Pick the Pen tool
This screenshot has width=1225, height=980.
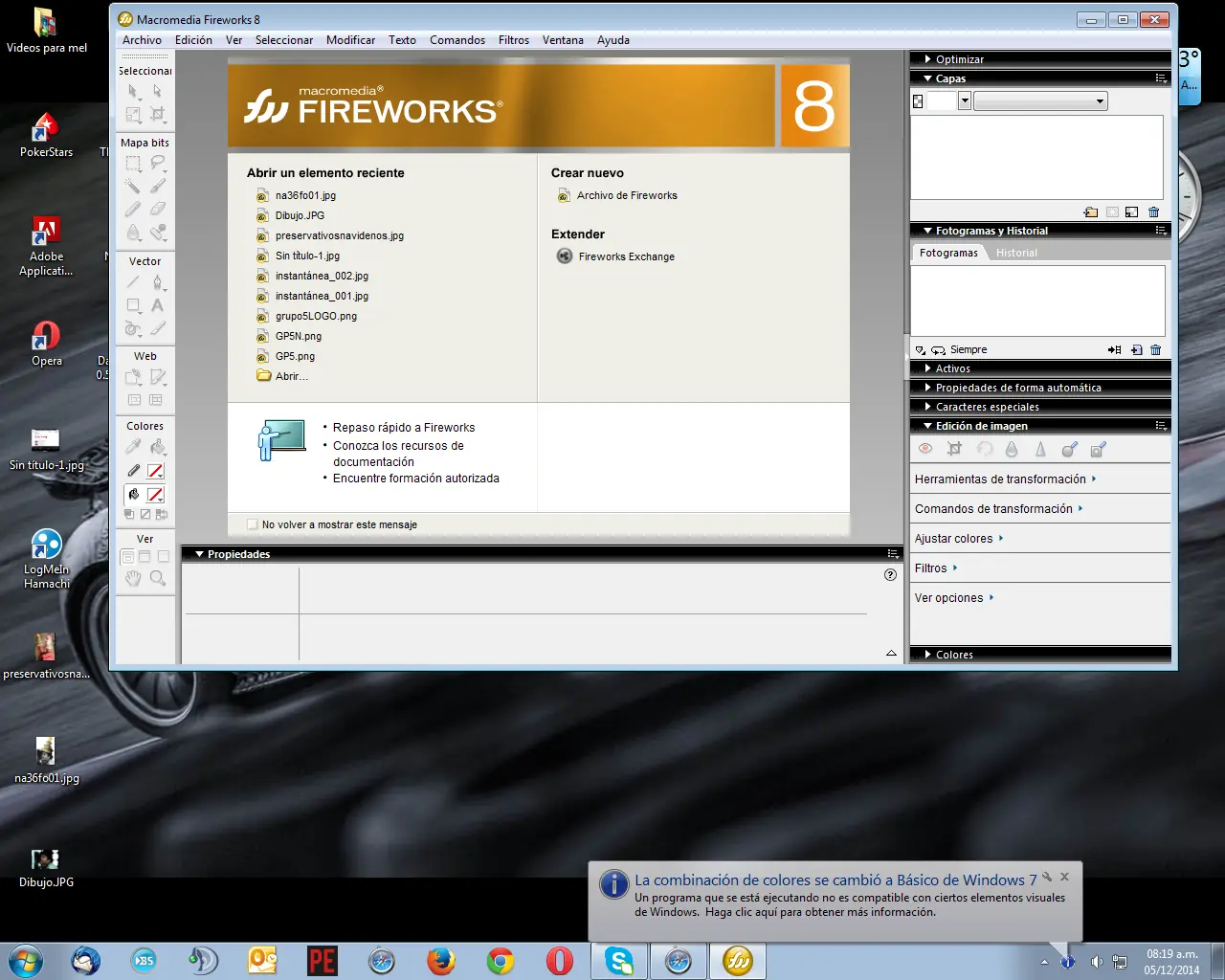(158, 282)
